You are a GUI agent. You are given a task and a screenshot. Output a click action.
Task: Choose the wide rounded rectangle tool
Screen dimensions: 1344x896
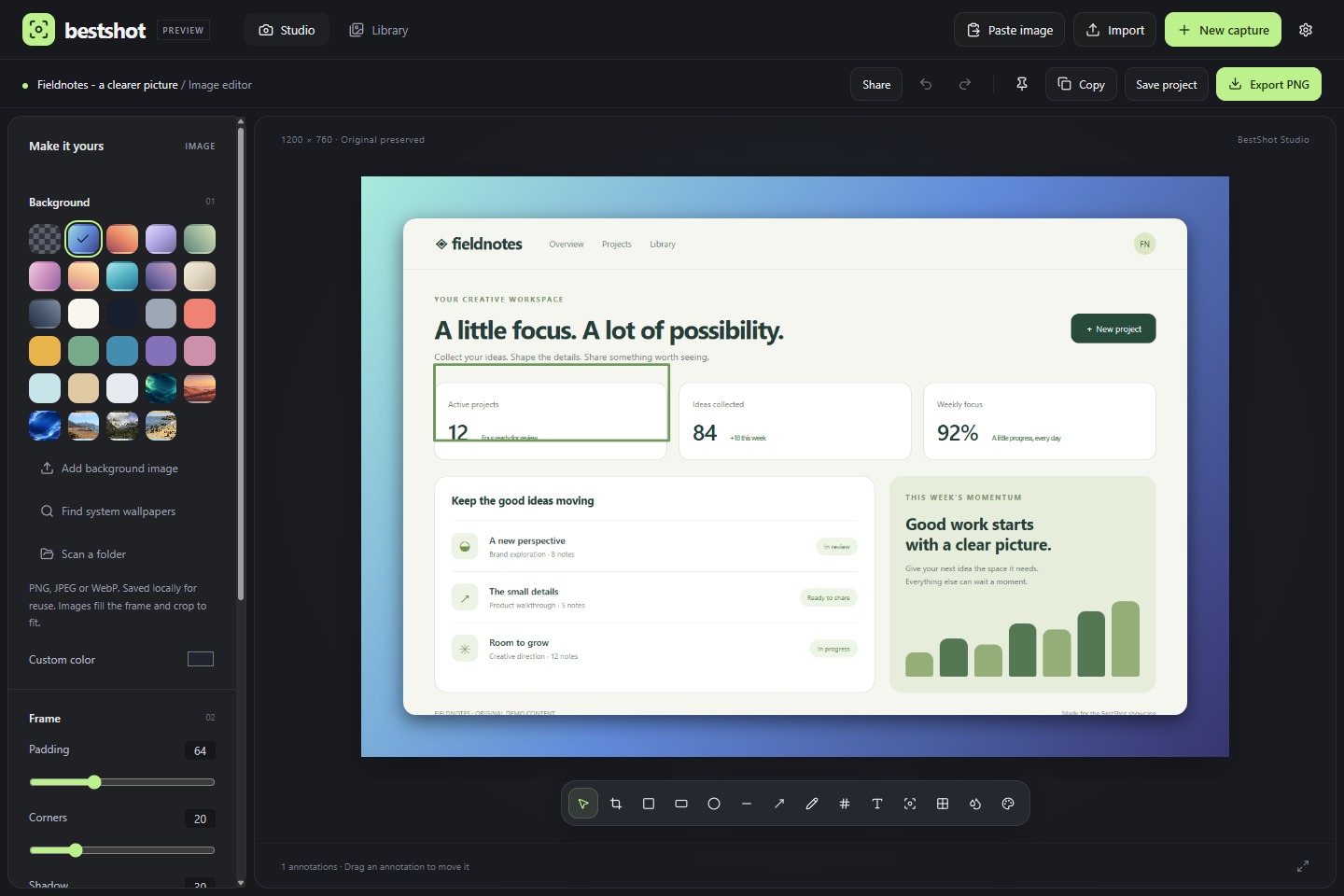(681, 804)
